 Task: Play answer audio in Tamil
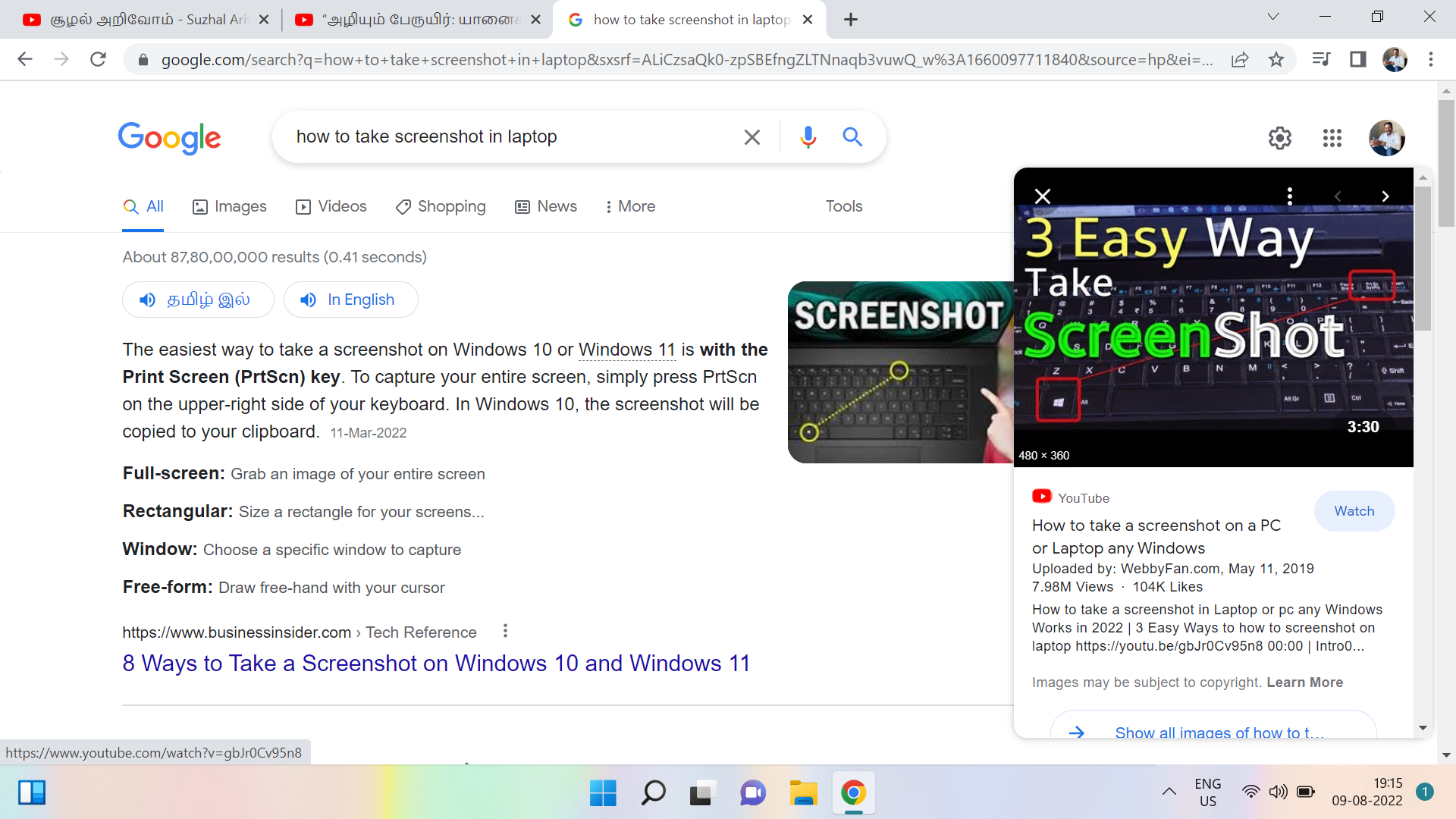click(x=198, y=300)
